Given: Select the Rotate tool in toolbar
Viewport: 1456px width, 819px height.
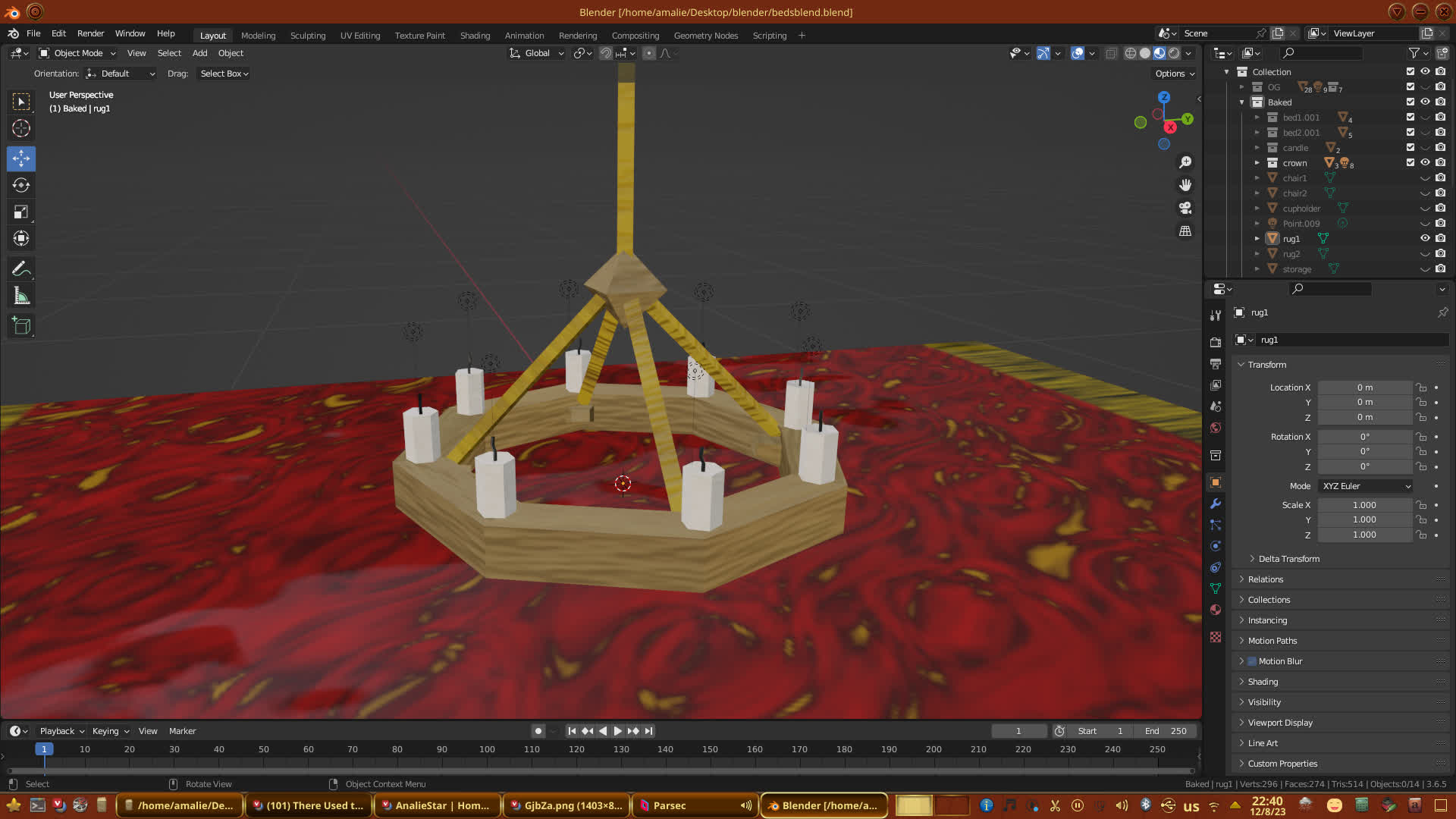Looking at the screenshot, I should coord(21,186).
